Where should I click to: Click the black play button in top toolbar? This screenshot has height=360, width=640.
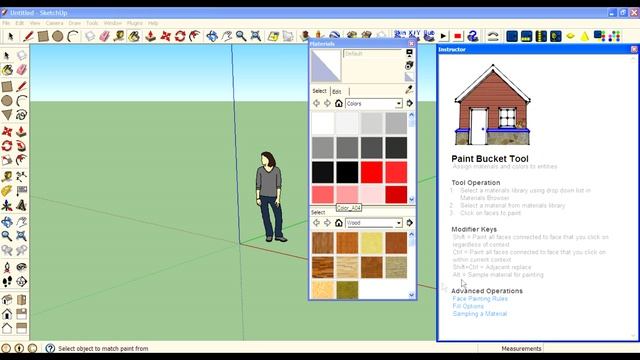[443, 36]
